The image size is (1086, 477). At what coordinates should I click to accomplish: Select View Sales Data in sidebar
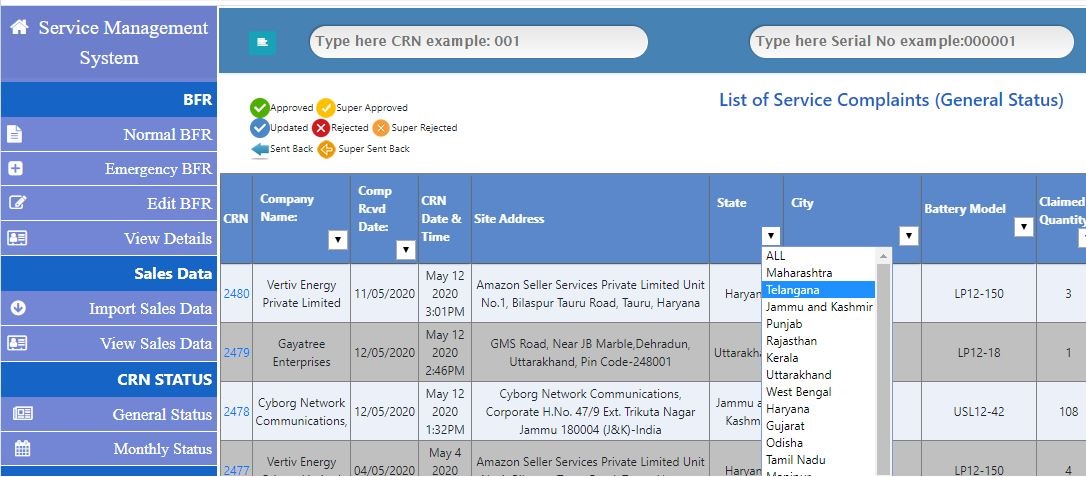155,343
